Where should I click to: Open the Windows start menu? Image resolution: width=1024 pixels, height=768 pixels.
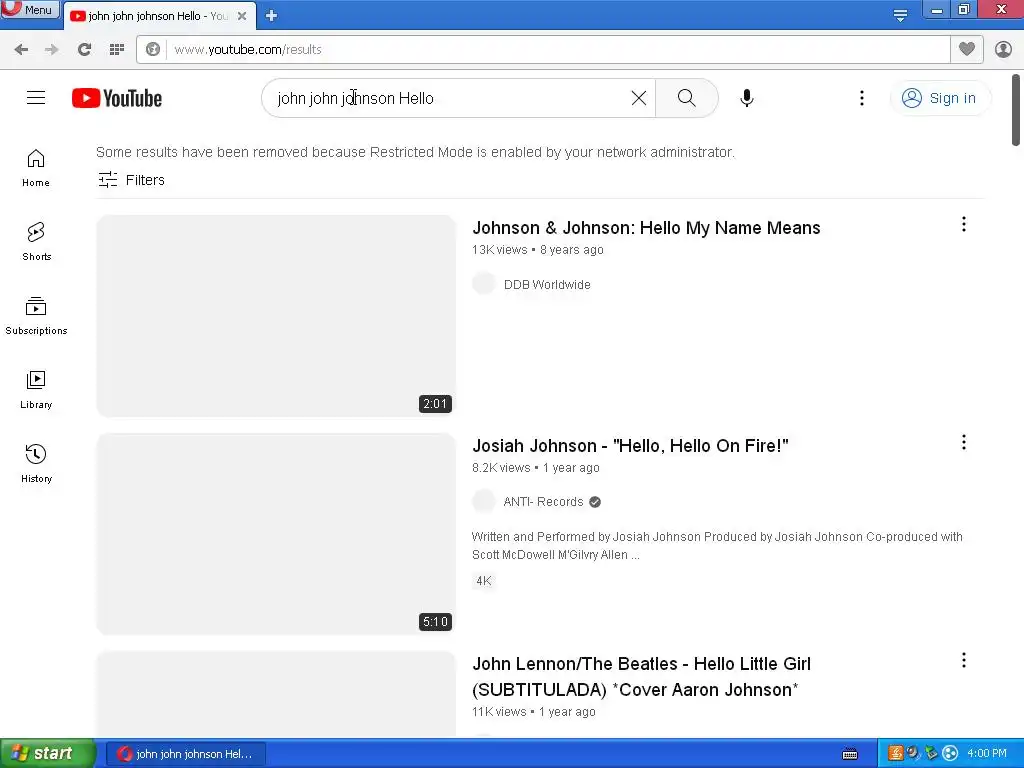[x=48, y=754]
